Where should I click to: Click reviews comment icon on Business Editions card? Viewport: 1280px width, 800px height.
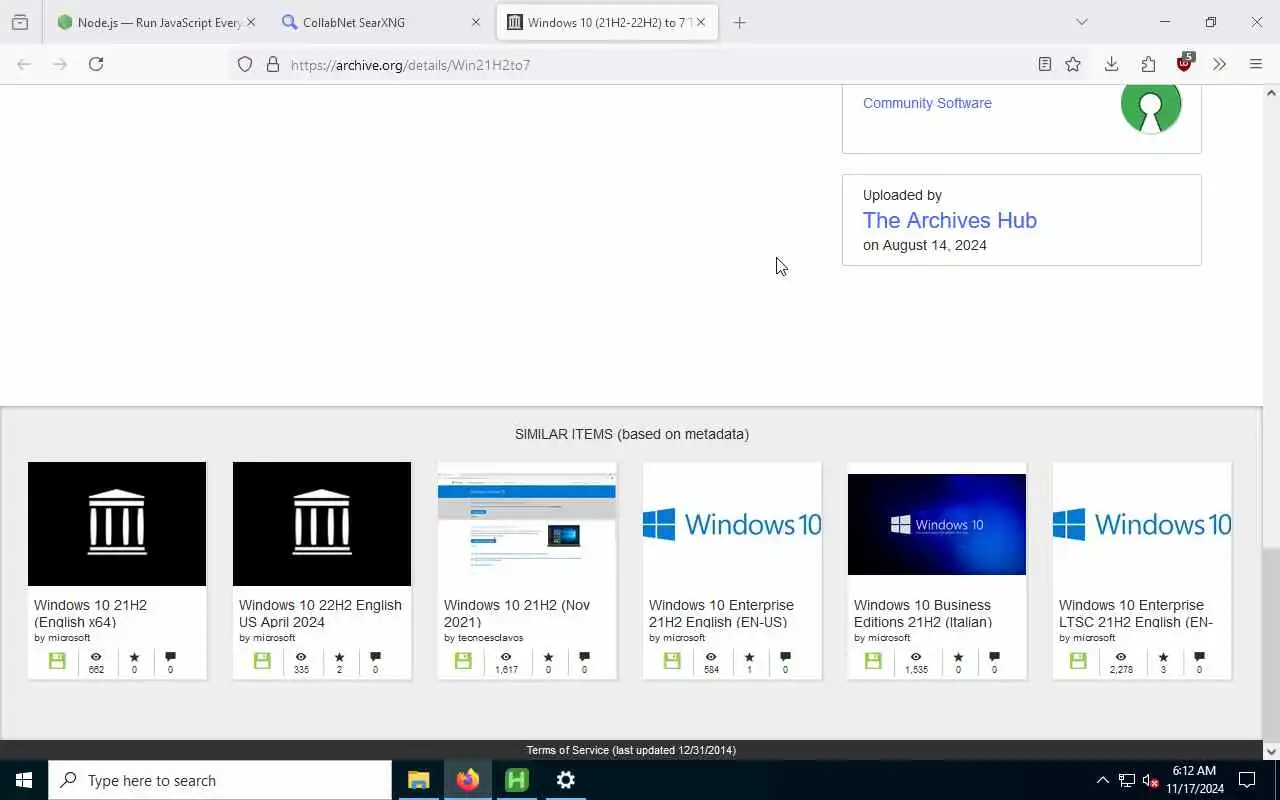(994, 657)
